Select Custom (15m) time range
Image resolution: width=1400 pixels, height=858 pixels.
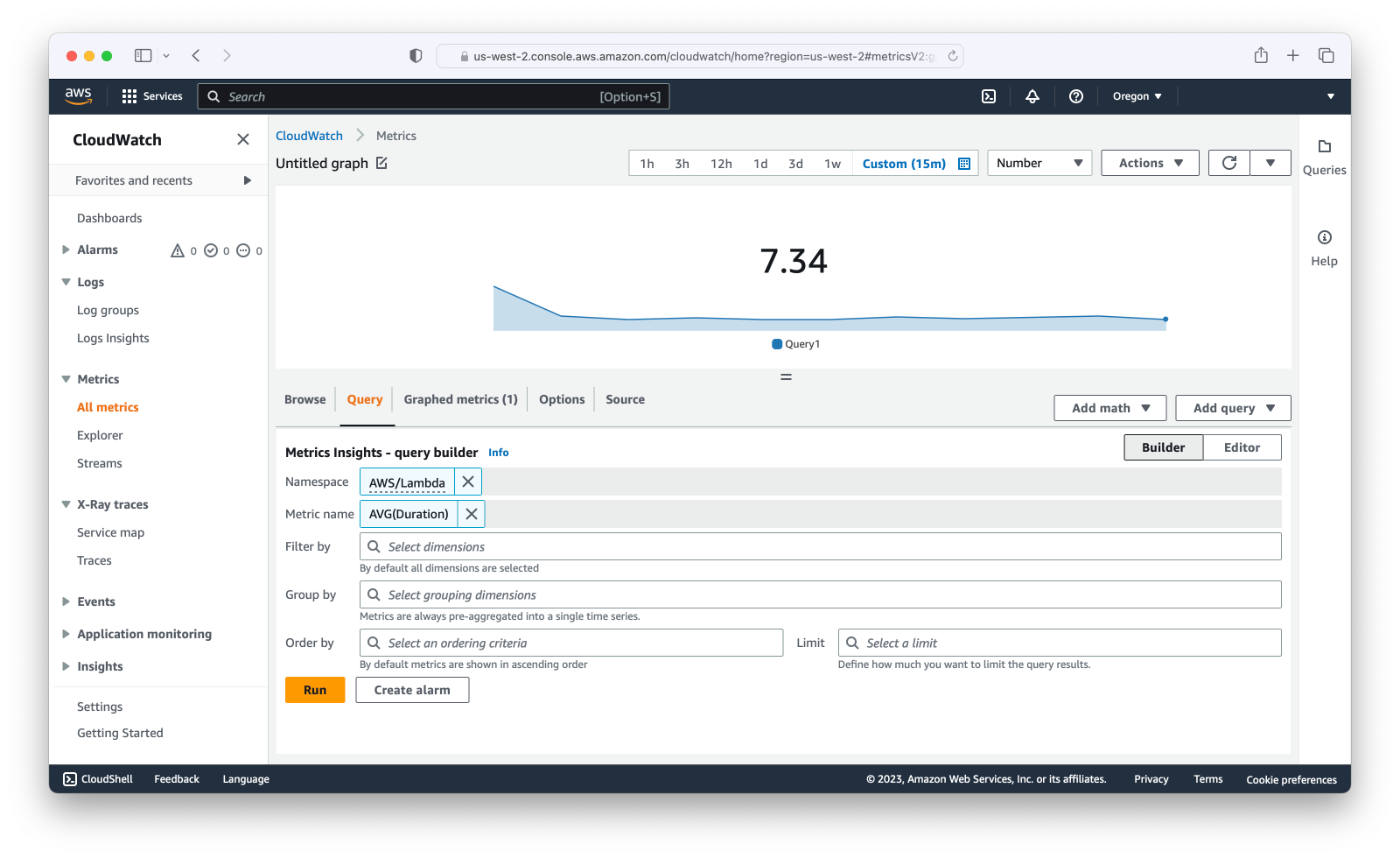point(904,164)
